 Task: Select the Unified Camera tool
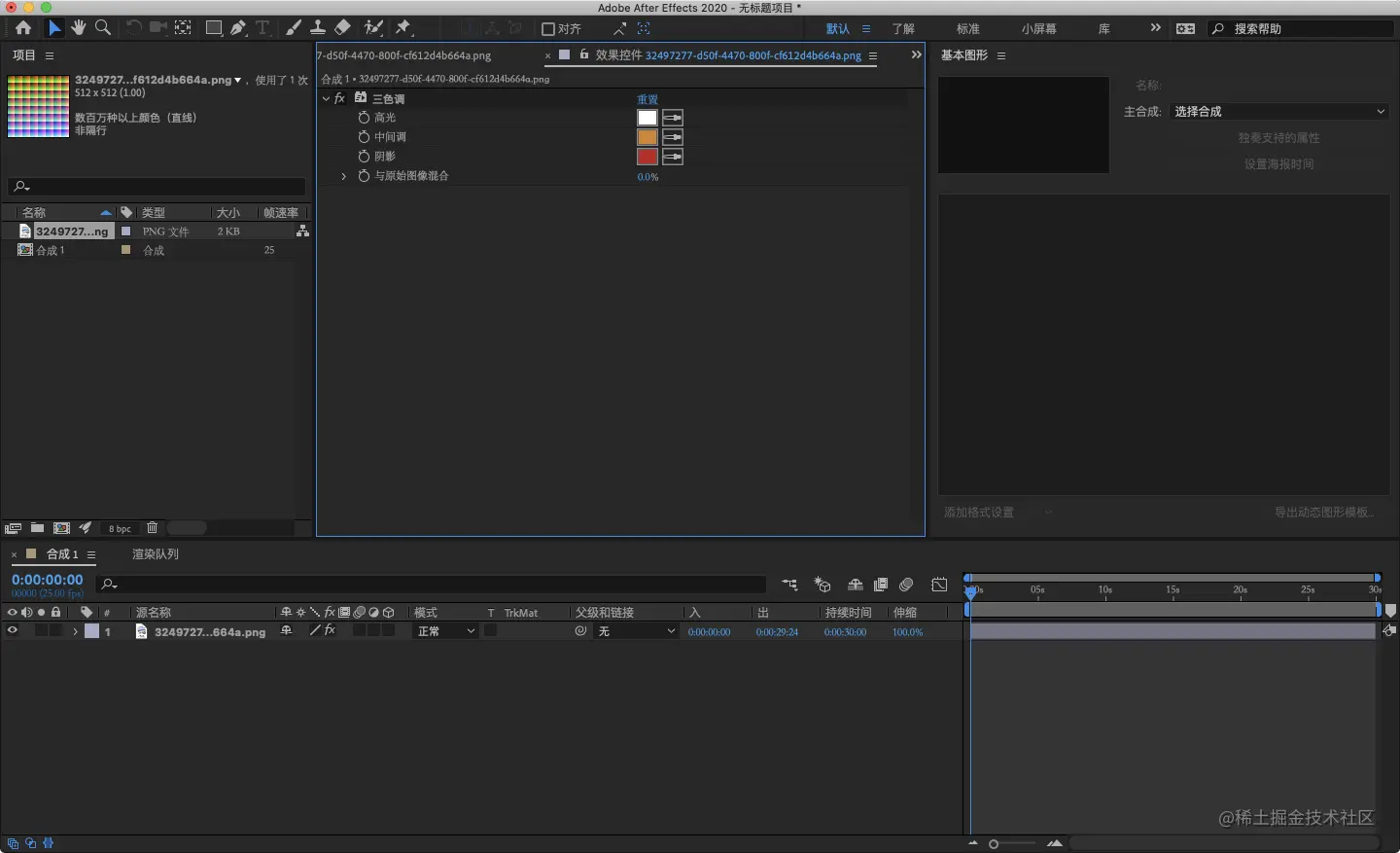[157, 28]
